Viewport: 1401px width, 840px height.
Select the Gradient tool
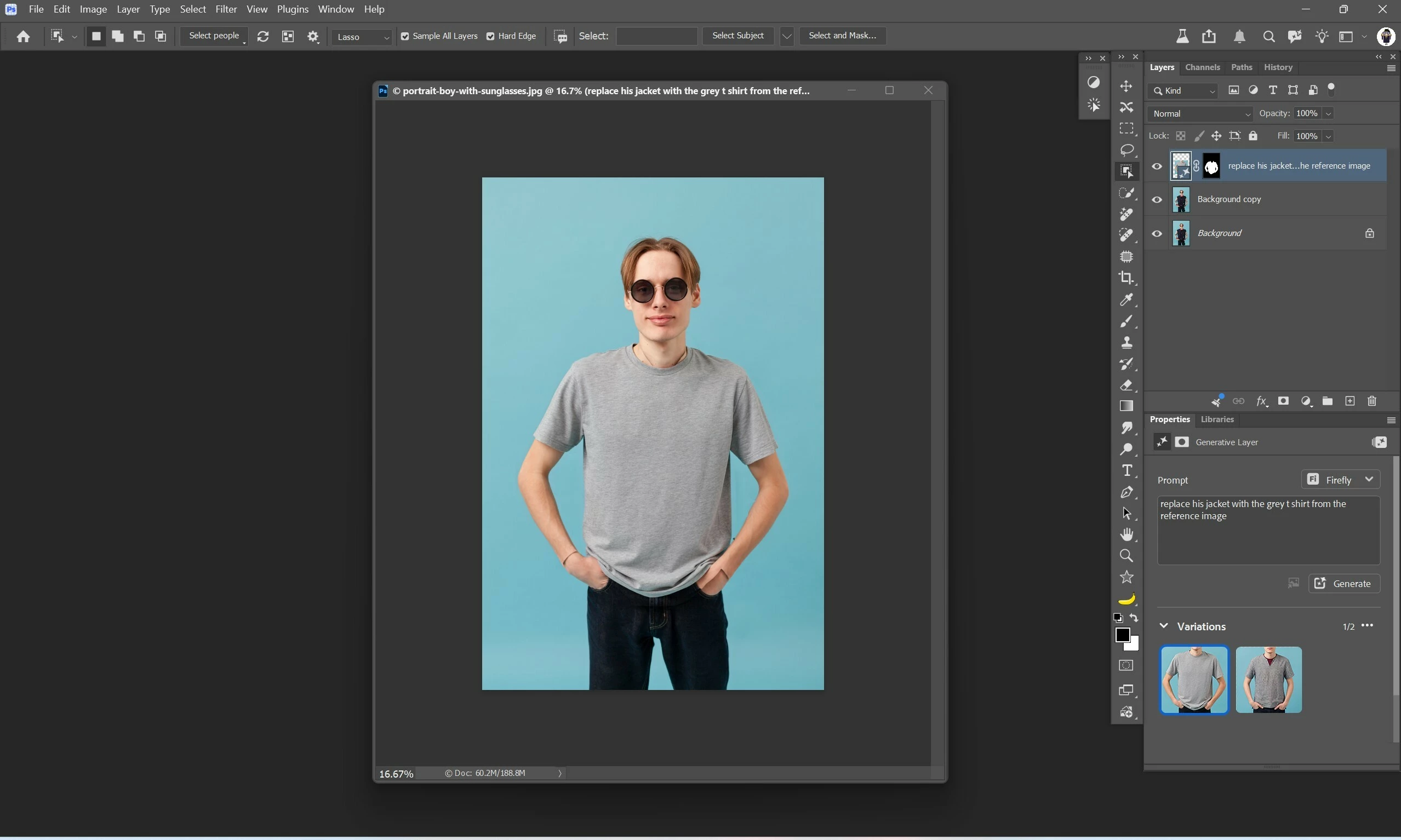click(1126, 406)
